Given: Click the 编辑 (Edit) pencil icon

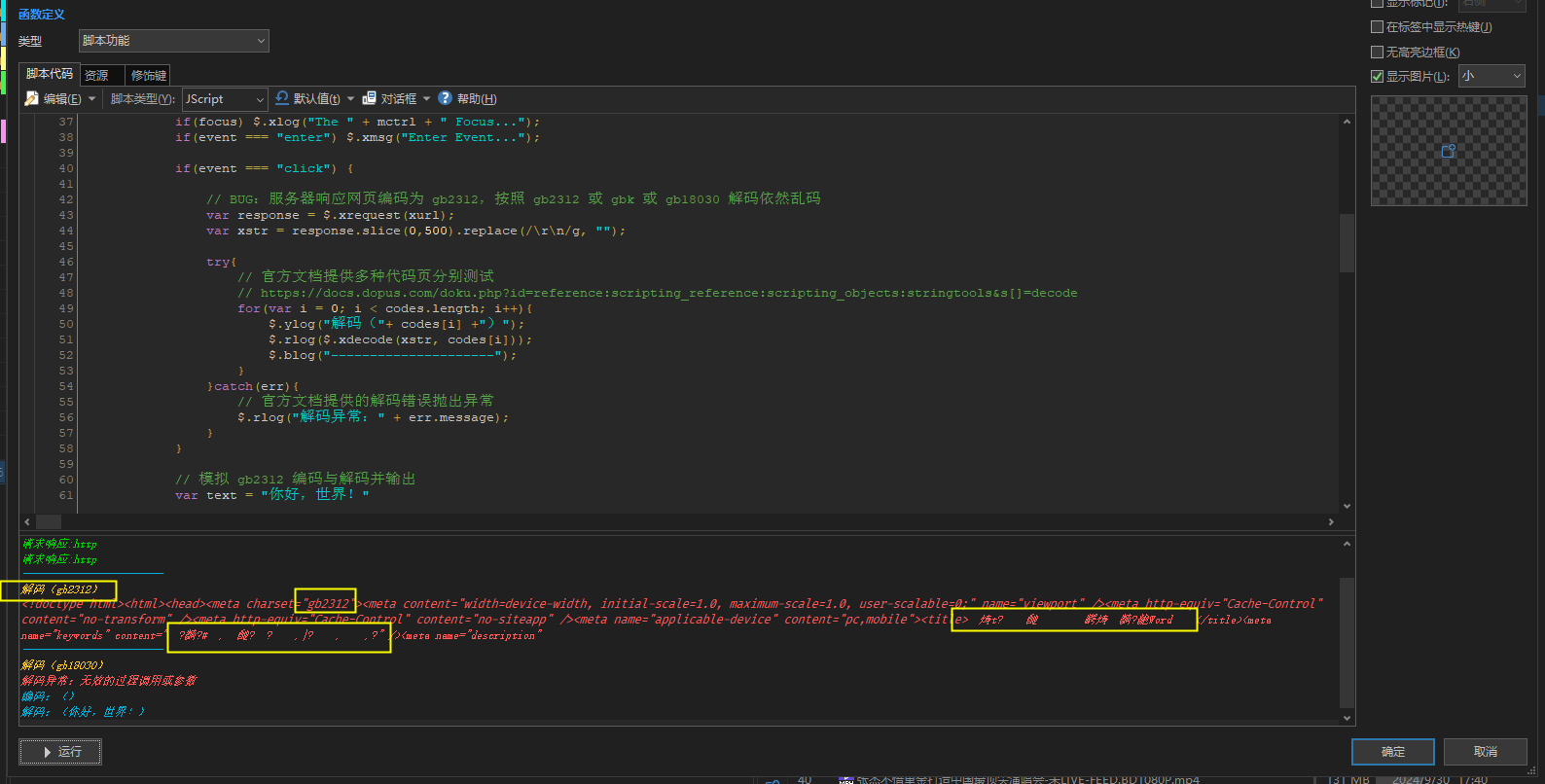Looking at the screenshot, I should (31, 98).
